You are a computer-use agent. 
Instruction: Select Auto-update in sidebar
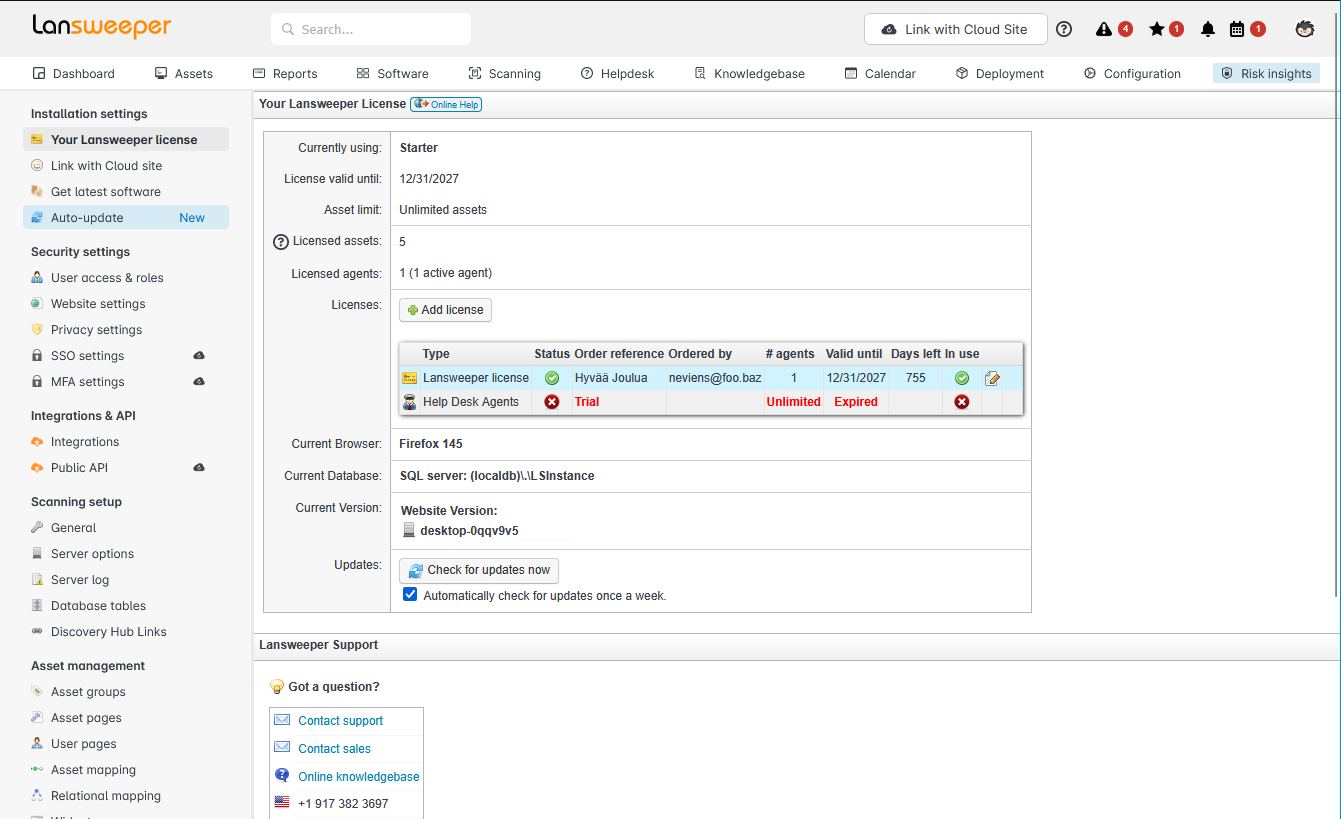126,218
